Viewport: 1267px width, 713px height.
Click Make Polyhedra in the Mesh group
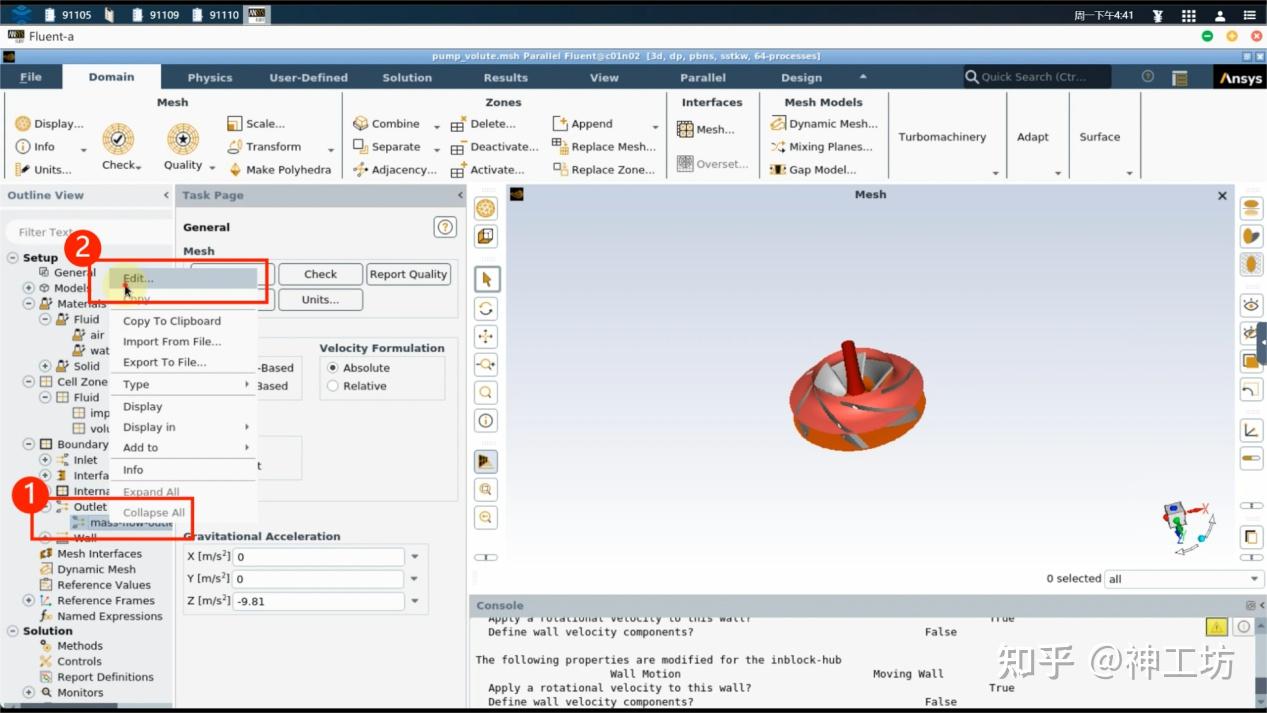click(x=279, y=170)
